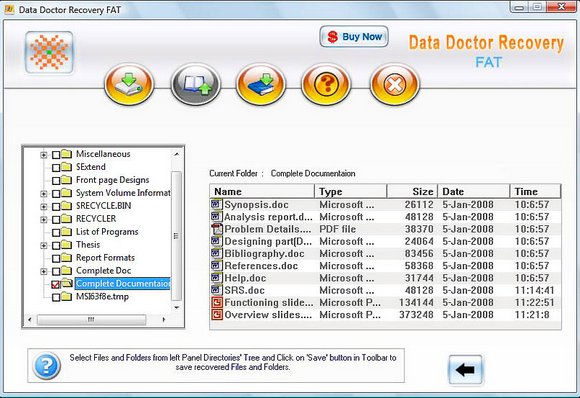Expand the Complete Doc tree node
The width and height of the screenshot is (580, 398).
44,271
